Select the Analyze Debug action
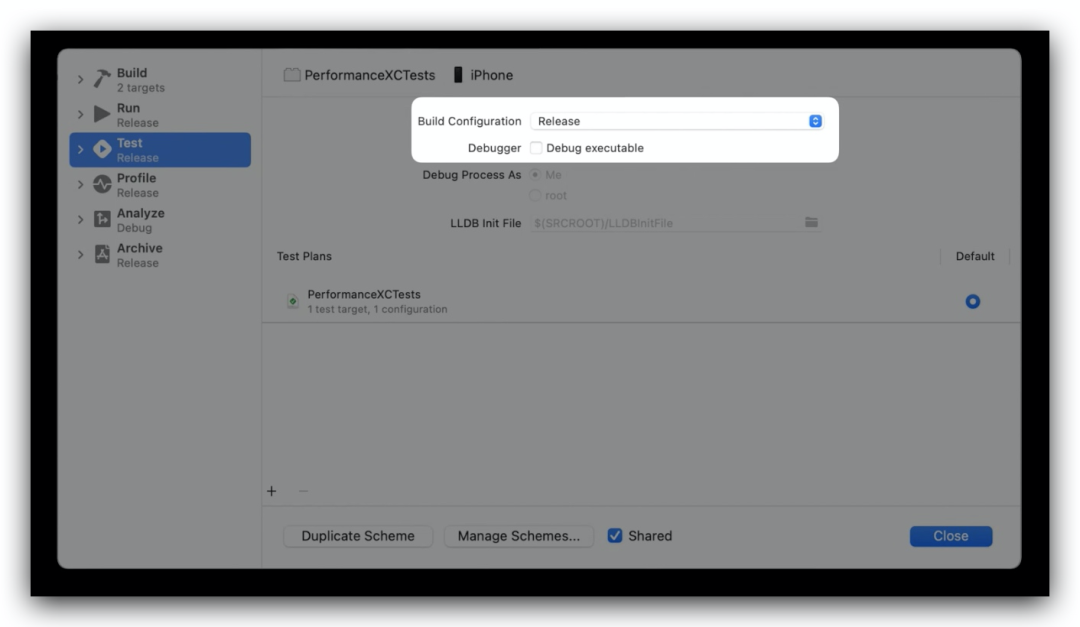The height and width of the screenshot is (627, 1080). (160, 220)
